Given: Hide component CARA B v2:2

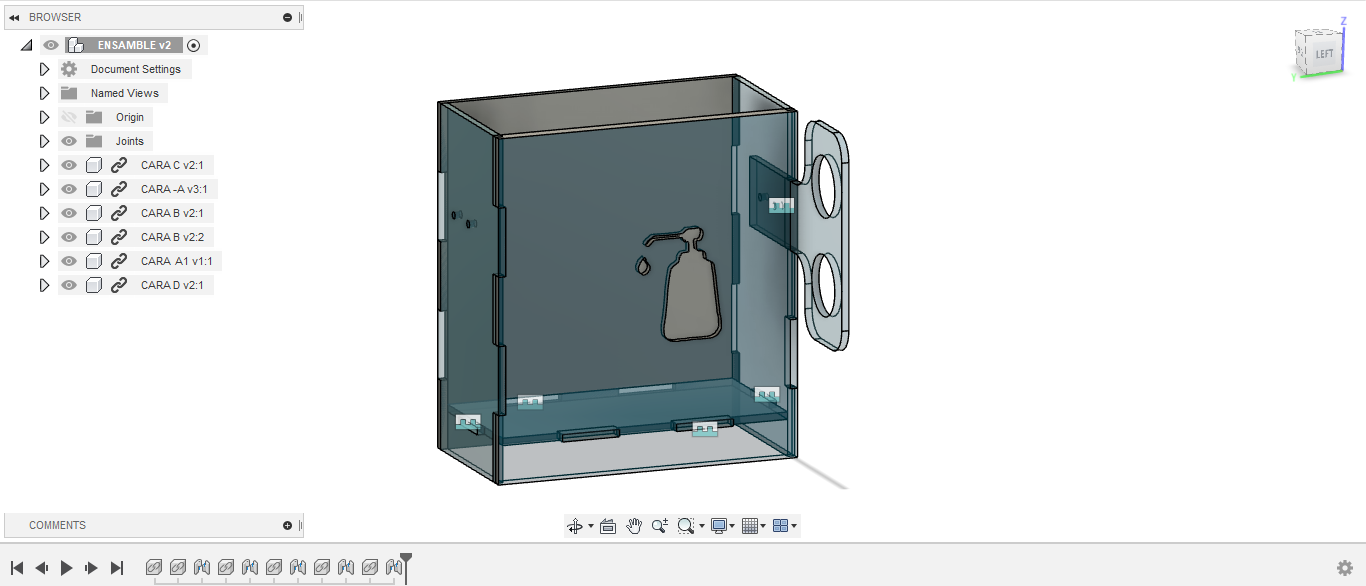Looking at the screenshot, I should [x=69, y=237].
